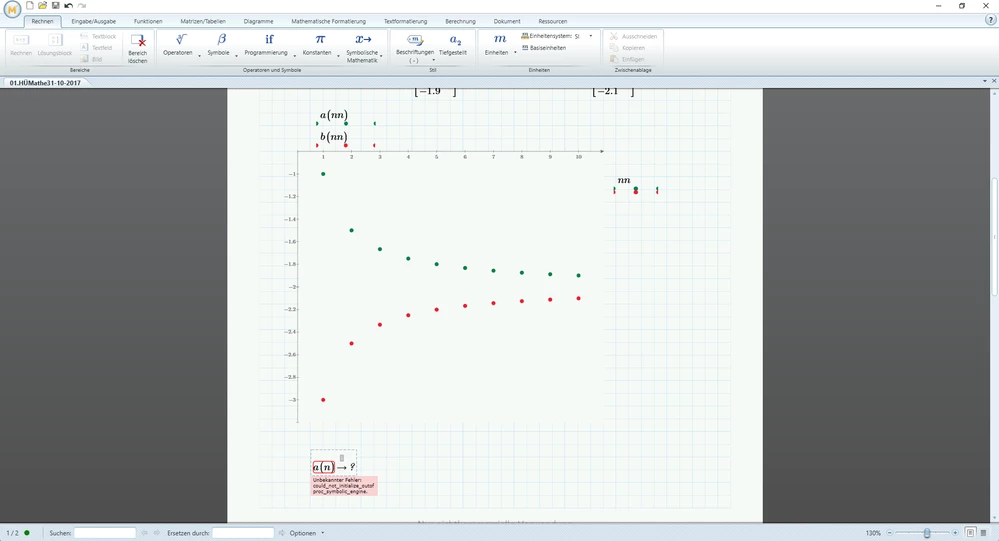Switch to the Textformatierung tab
Viewport: 999px width, 541px height.
click(405, 21)
